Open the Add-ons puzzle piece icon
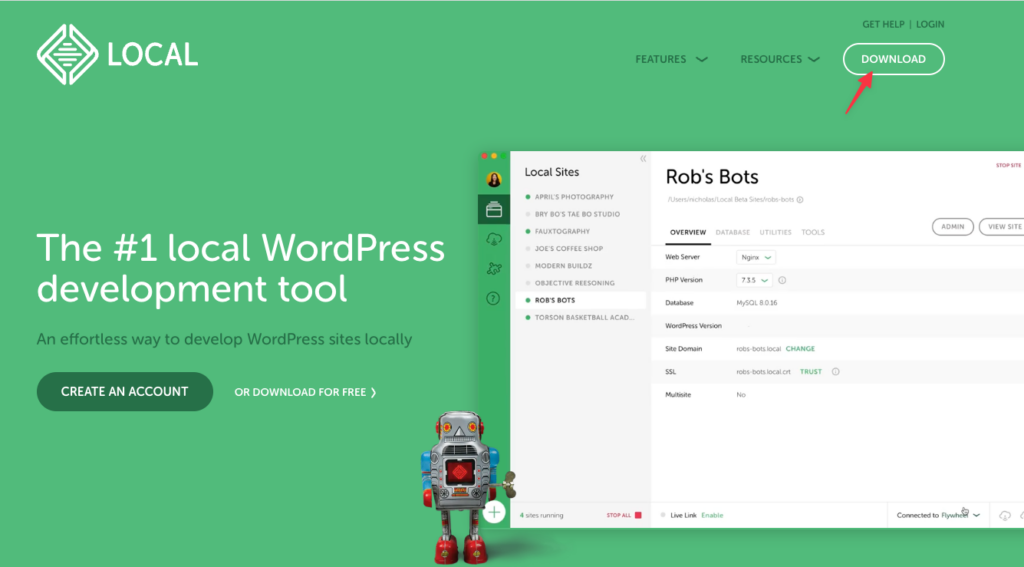The width and height of the screenshot is (1024, 567). [x=494, y=268]
